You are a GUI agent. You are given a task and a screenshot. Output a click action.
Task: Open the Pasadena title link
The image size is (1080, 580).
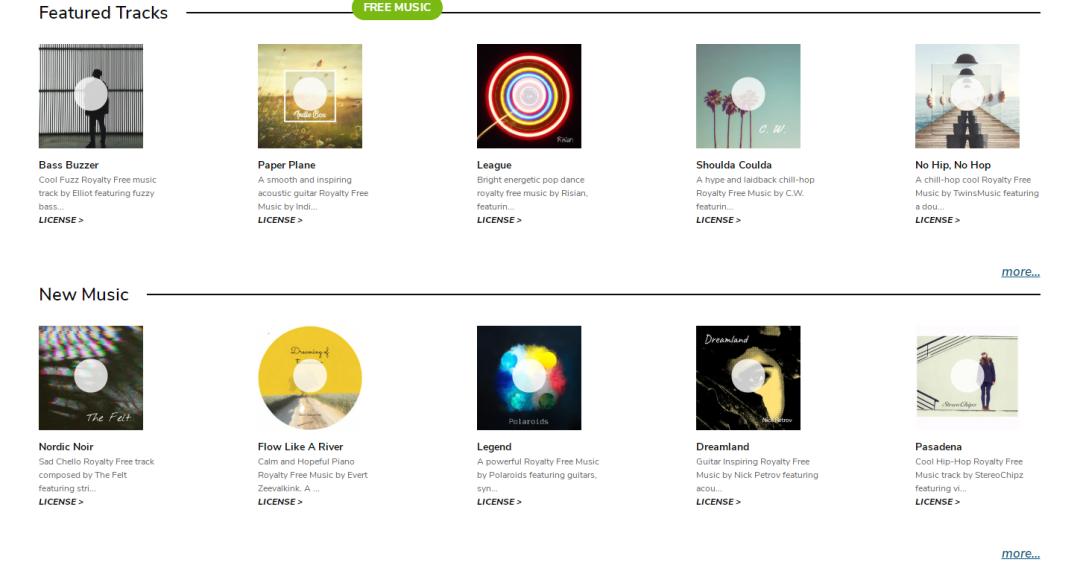click(938, 447)
